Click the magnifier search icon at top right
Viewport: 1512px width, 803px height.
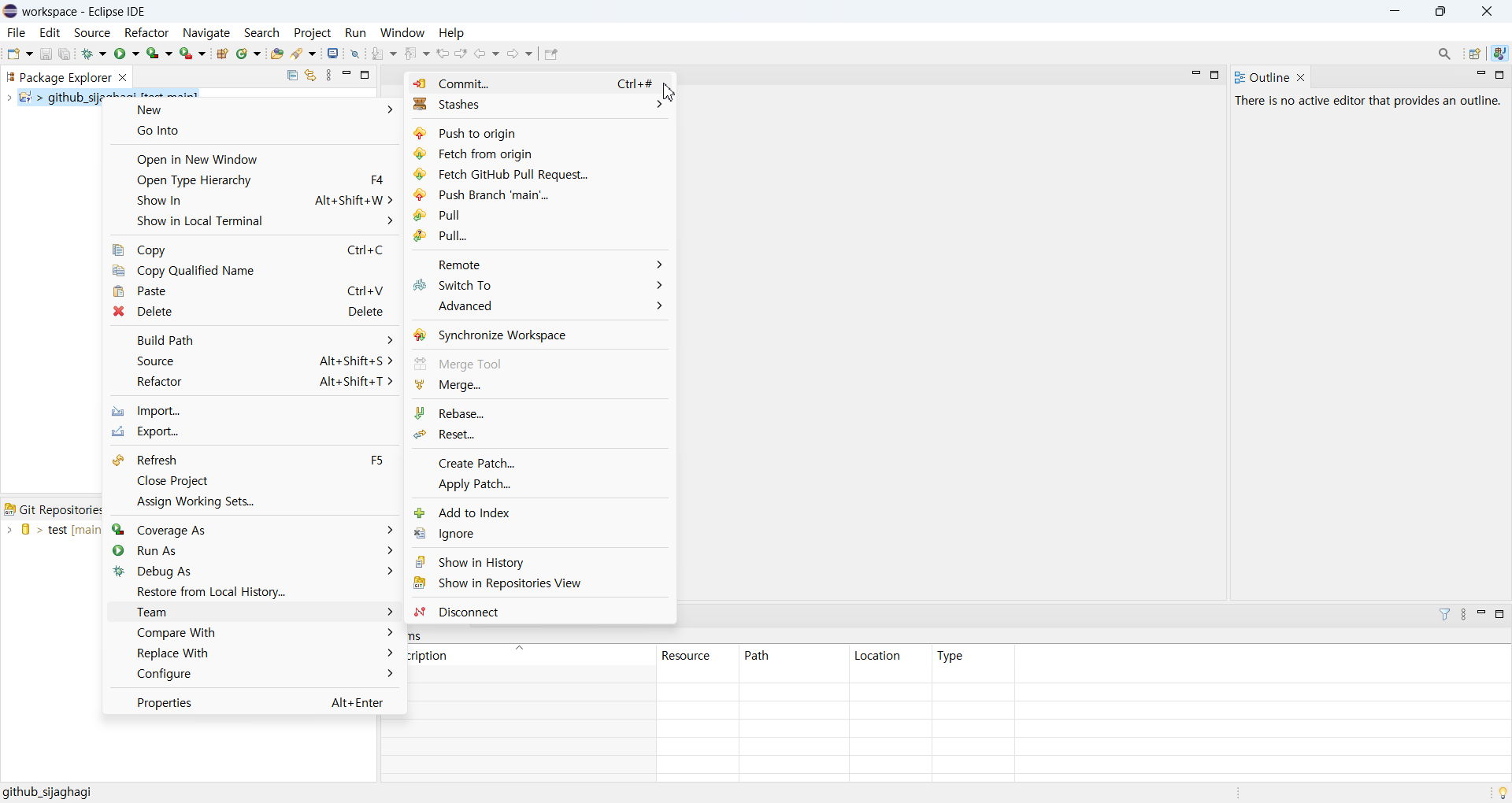pyautogui.click(x=1445, y=54)
